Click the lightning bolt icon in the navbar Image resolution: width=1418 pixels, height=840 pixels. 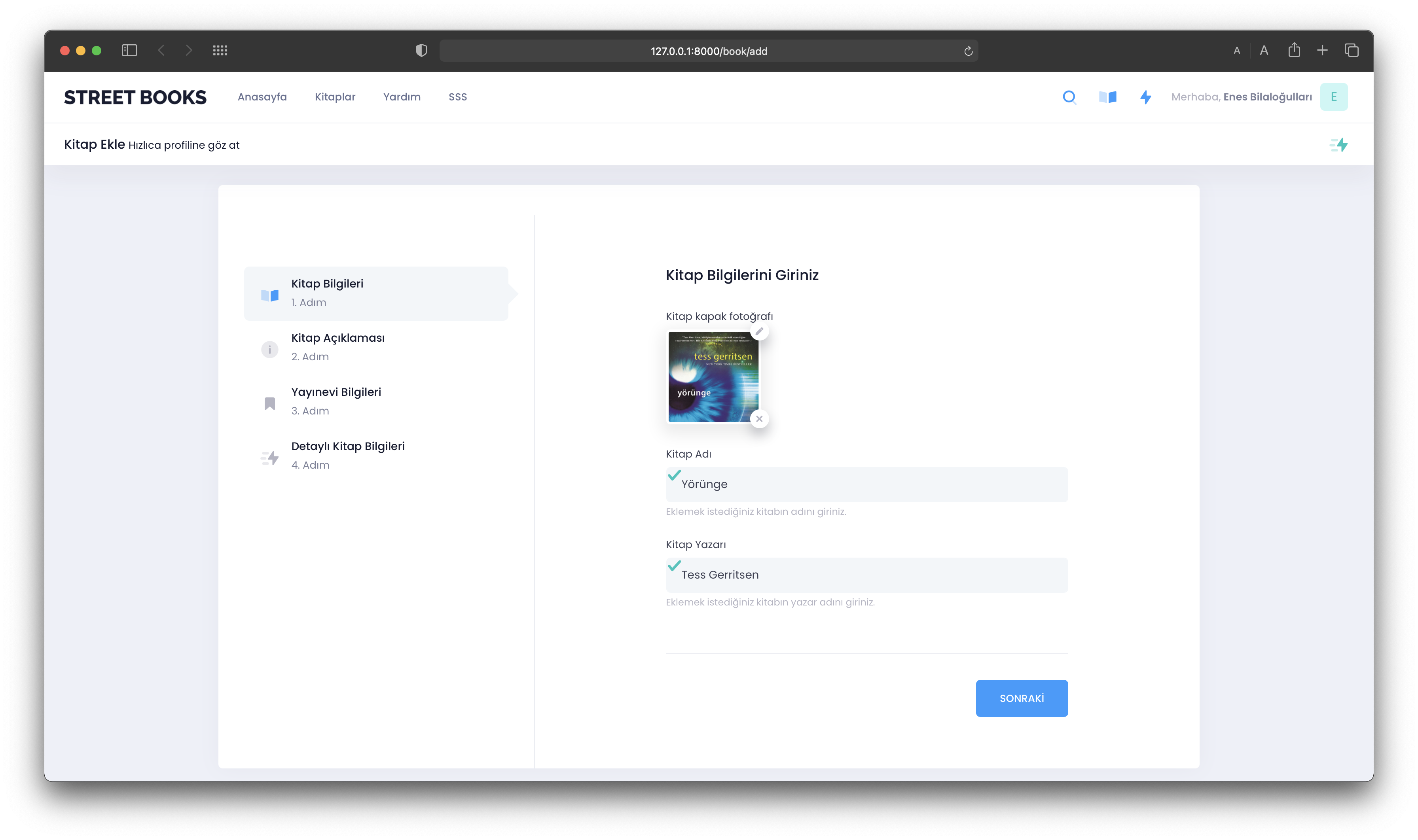click(x=1146, y=97)
